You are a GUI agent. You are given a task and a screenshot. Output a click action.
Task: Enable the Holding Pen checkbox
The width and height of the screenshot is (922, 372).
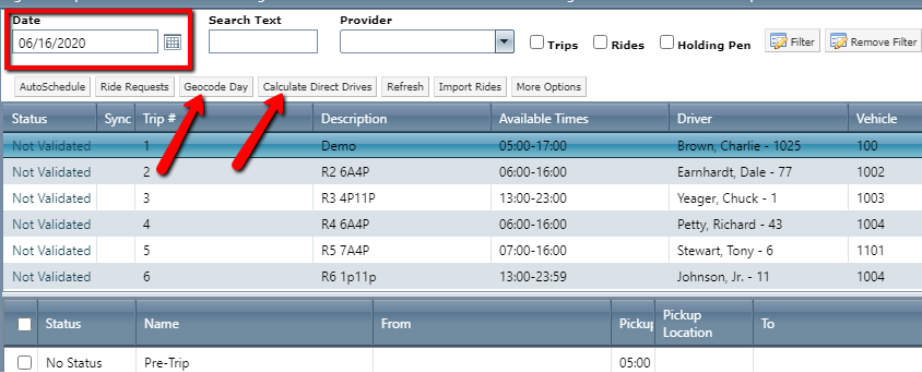666,43
